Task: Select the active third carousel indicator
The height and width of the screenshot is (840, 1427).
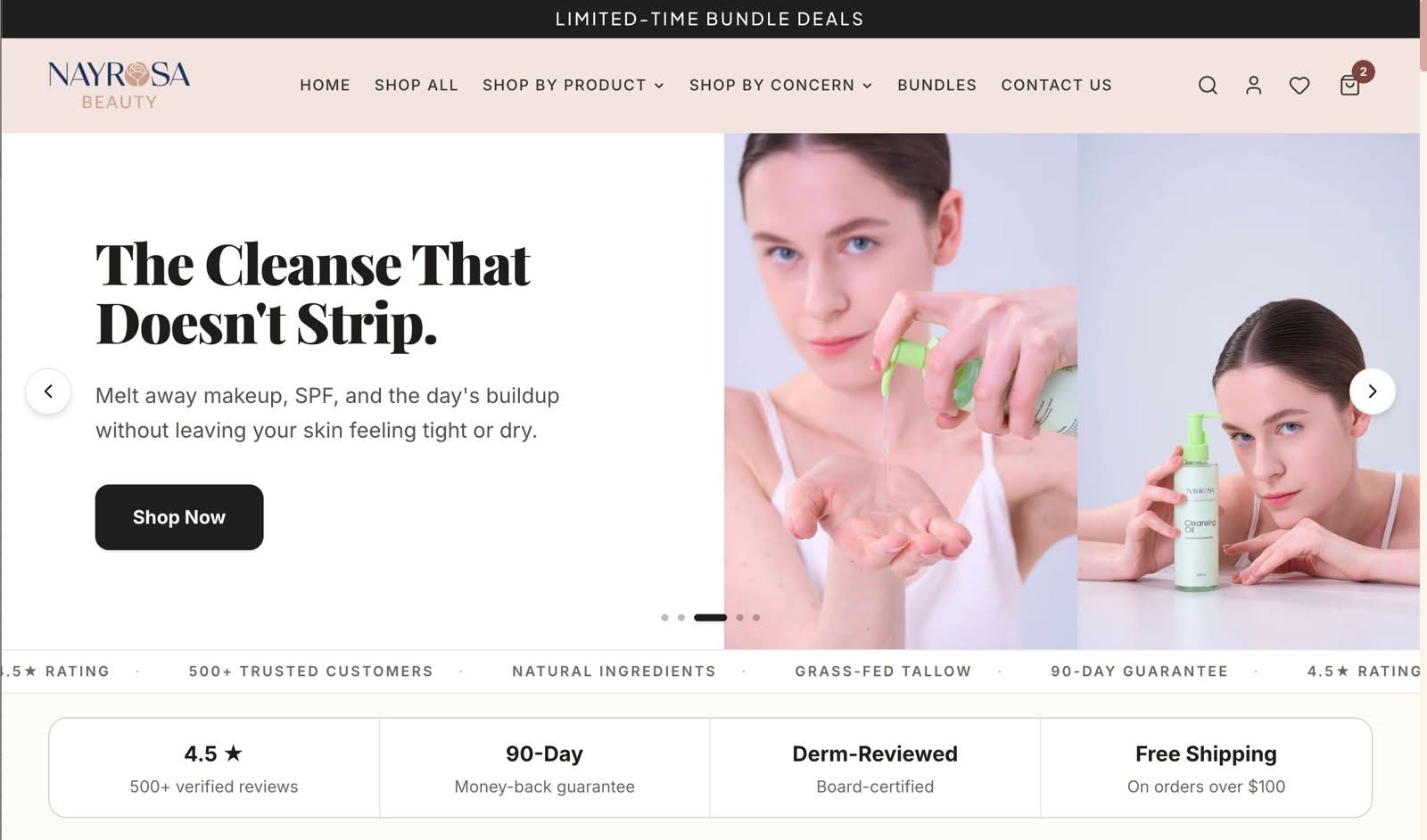Action: tap(711, 617)
